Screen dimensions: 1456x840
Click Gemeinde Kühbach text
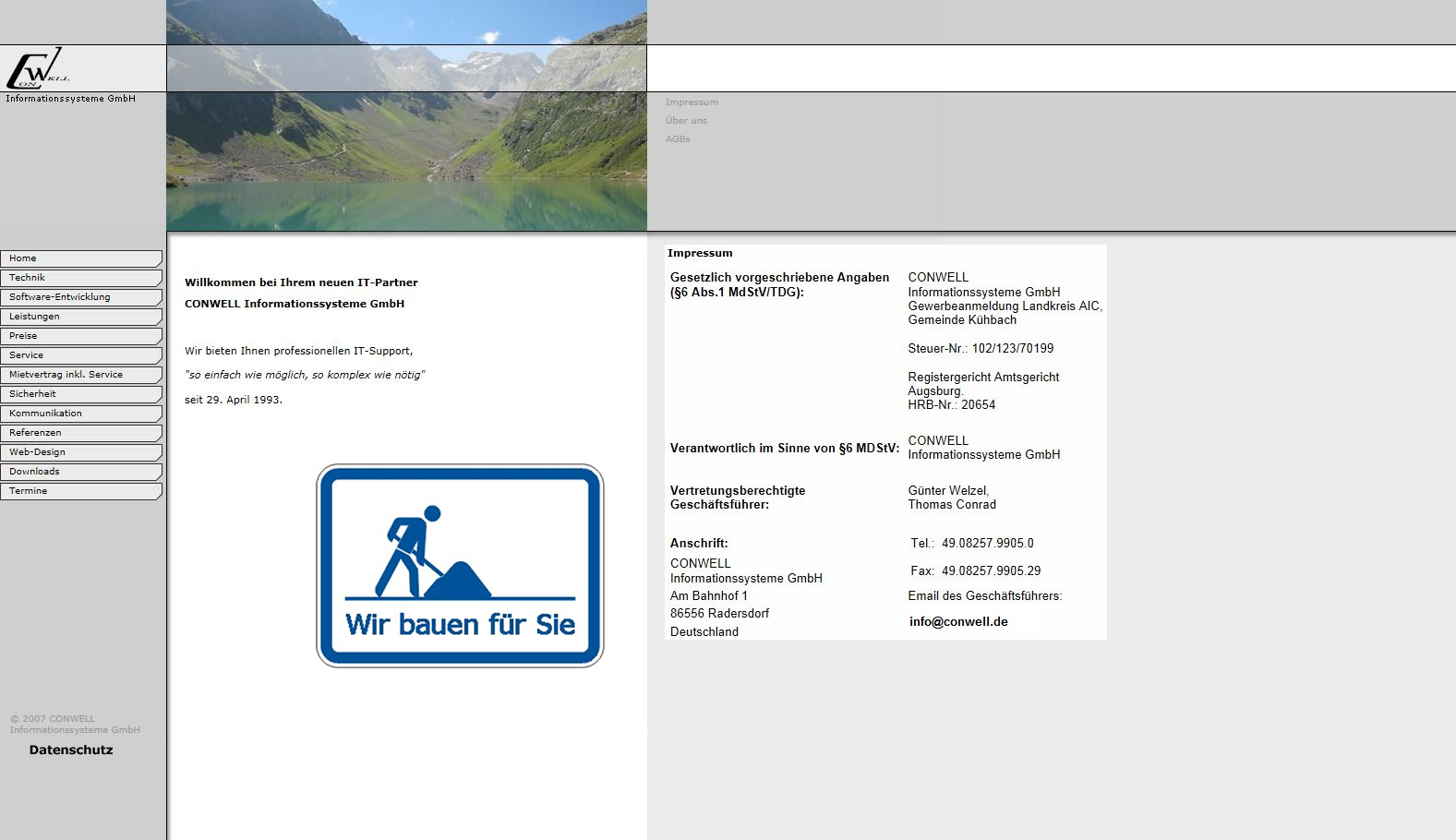coord(962,319)
